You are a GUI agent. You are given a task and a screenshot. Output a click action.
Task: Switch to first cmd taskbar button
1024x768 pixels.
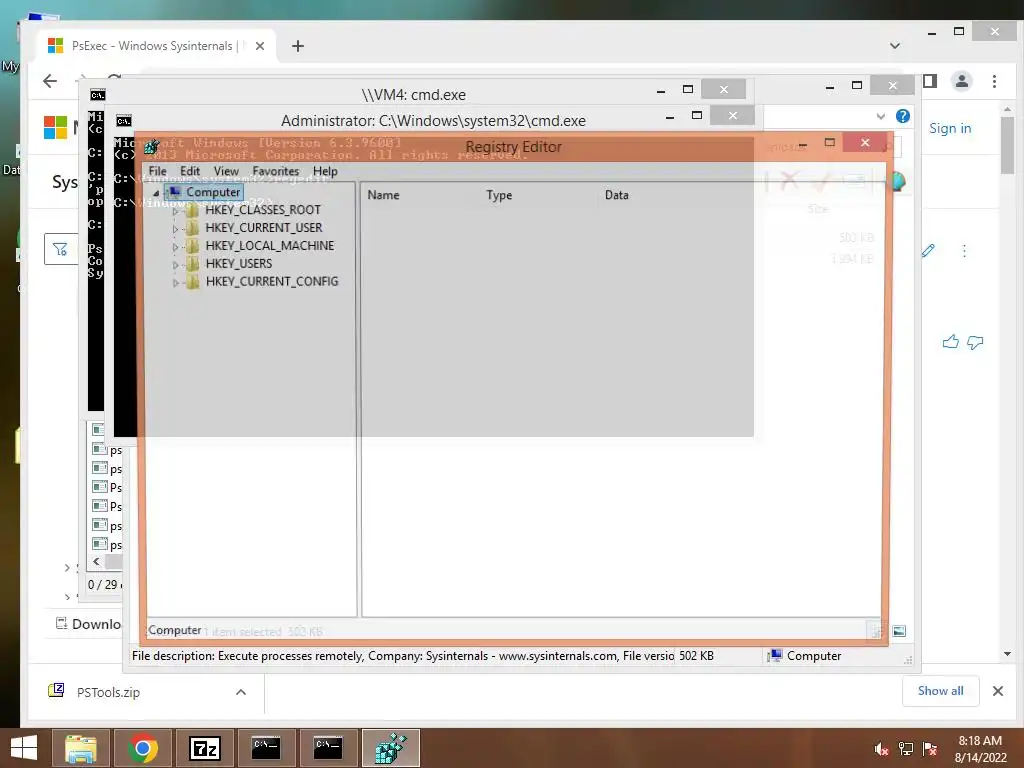tap(266, 748)
